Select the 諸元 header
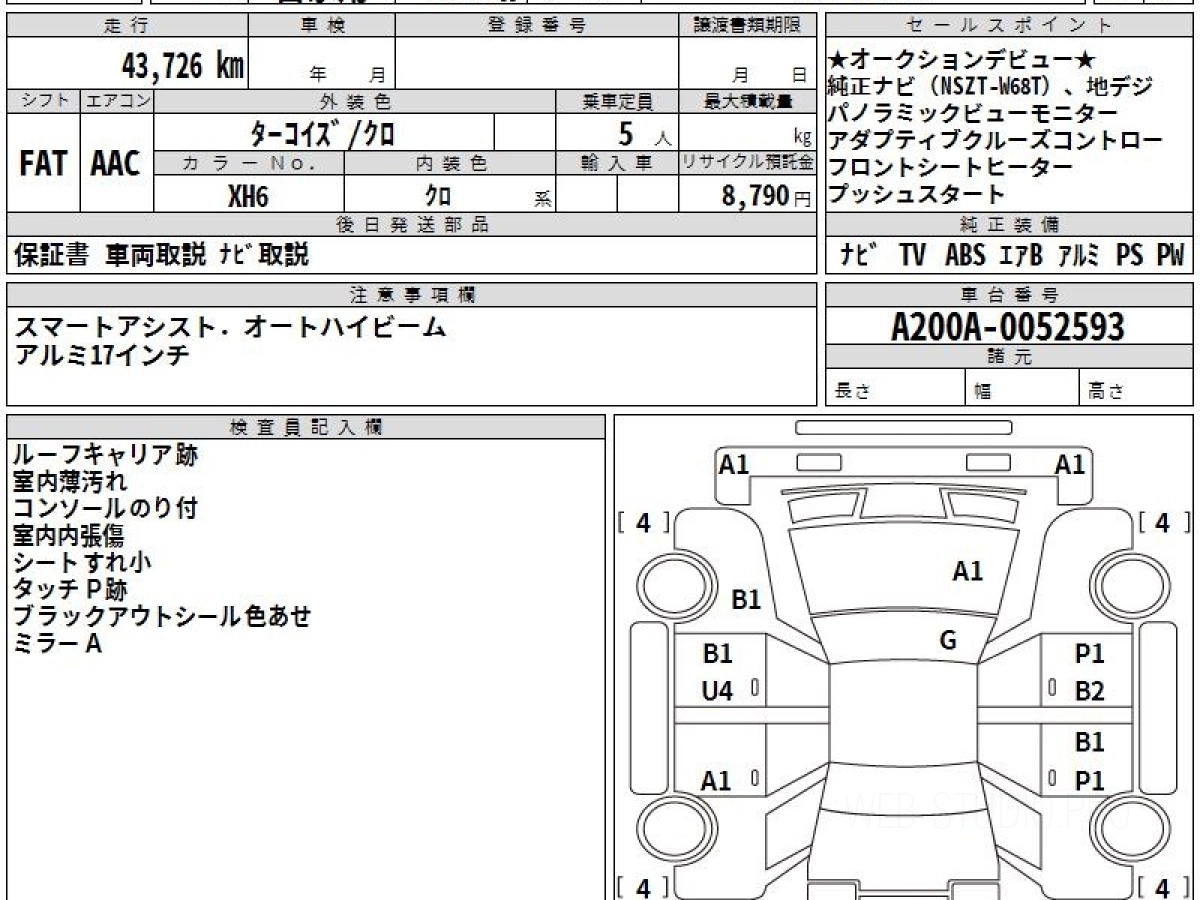Screen dimensions: 1200x900 (1009, 357)
